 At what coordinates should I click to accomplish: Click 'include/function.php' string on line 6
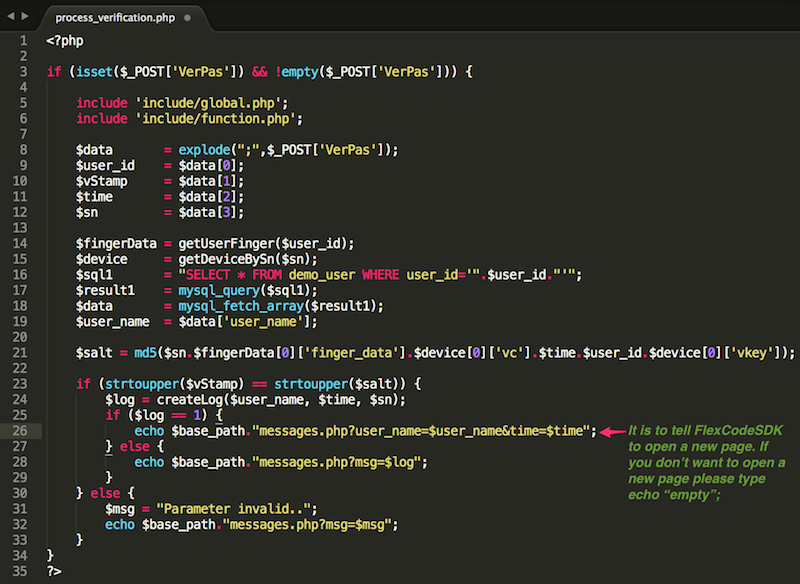point(215,119)
